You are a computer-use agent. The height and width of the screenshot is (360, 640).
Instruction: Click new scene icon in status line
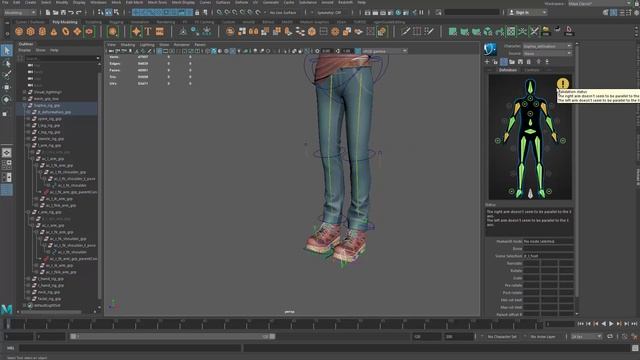tap(48, 13)
